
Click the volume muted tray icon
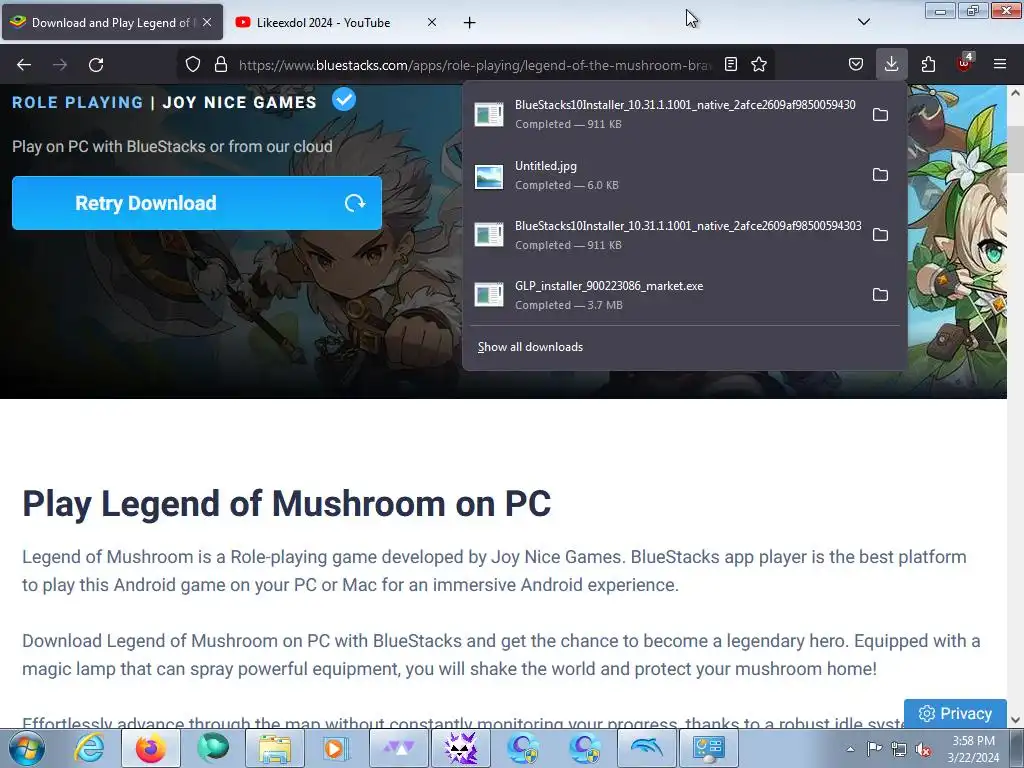[923, 750]
